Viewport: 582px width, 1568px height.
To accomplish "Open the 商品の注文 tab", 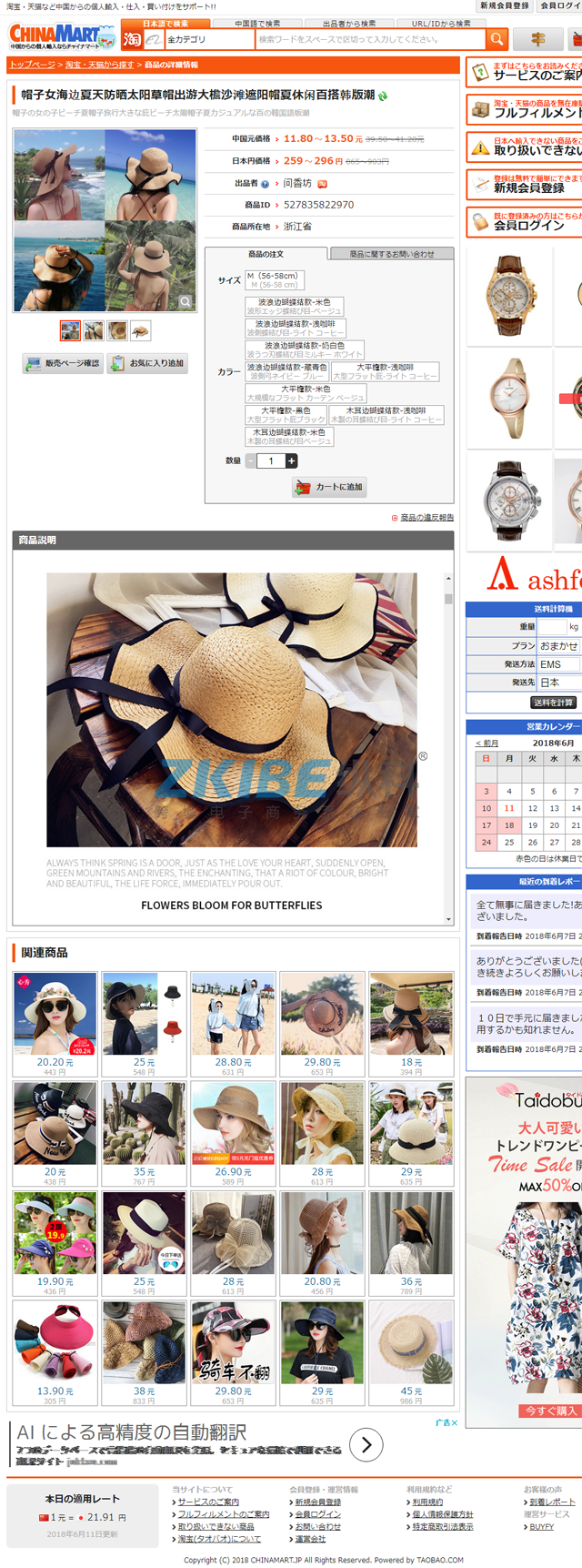I will (x=266, y=254).
